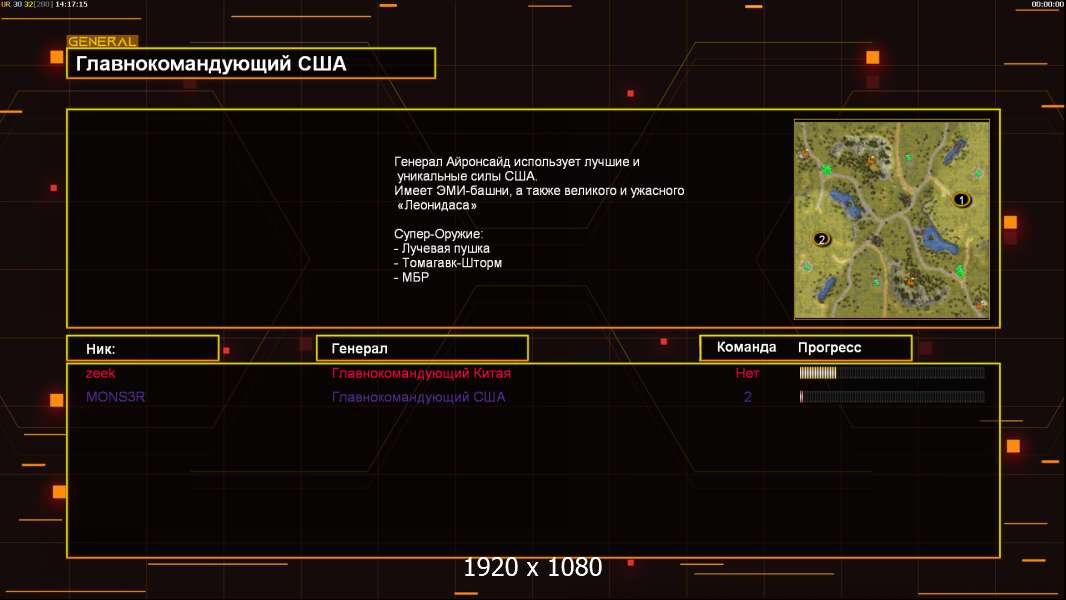Click the Команда column header
The image size is (1066, 600).
pos(746,347)
